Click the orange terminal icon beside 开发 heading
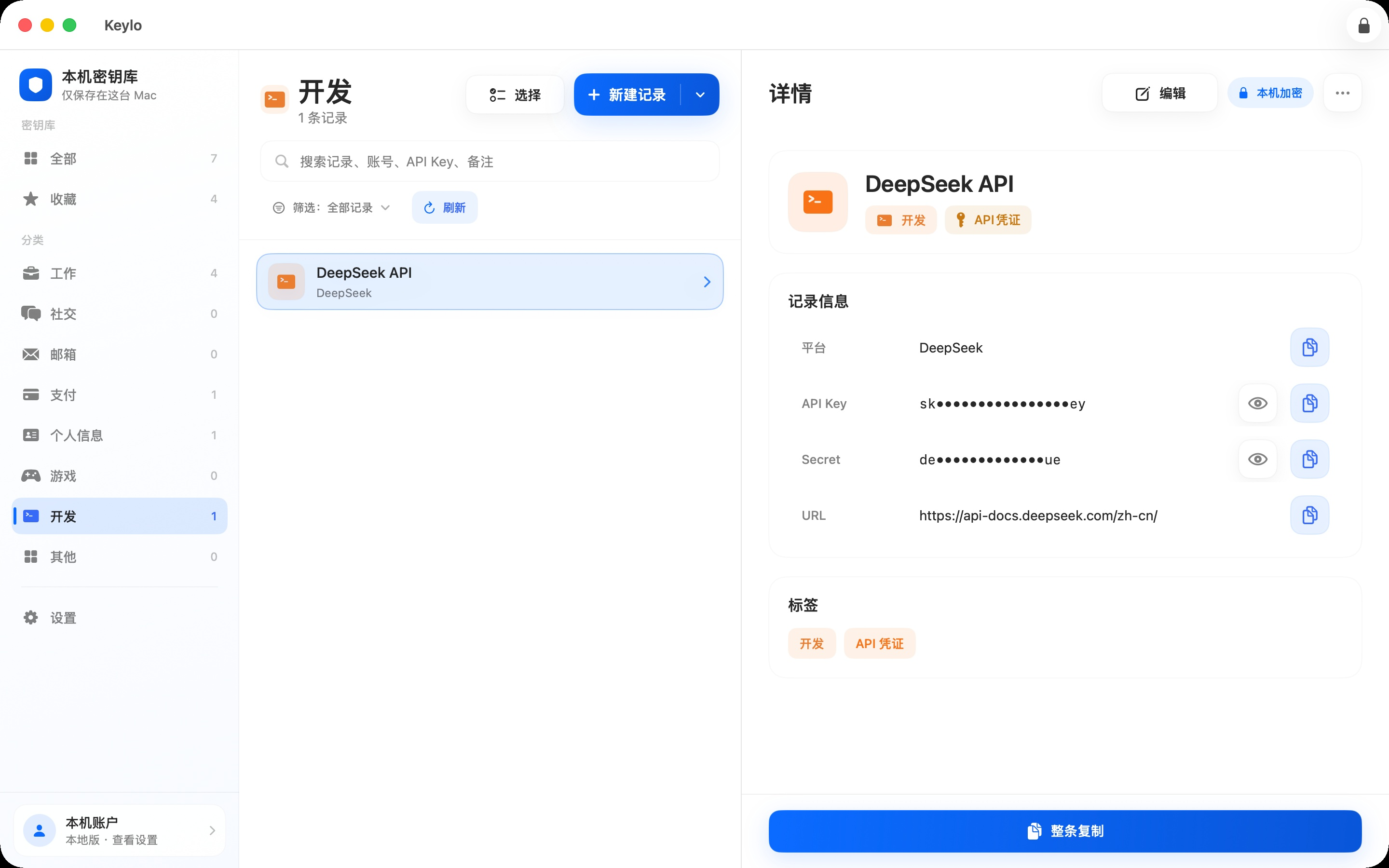This screenshot has width=1389, height=868. [274, 99]
